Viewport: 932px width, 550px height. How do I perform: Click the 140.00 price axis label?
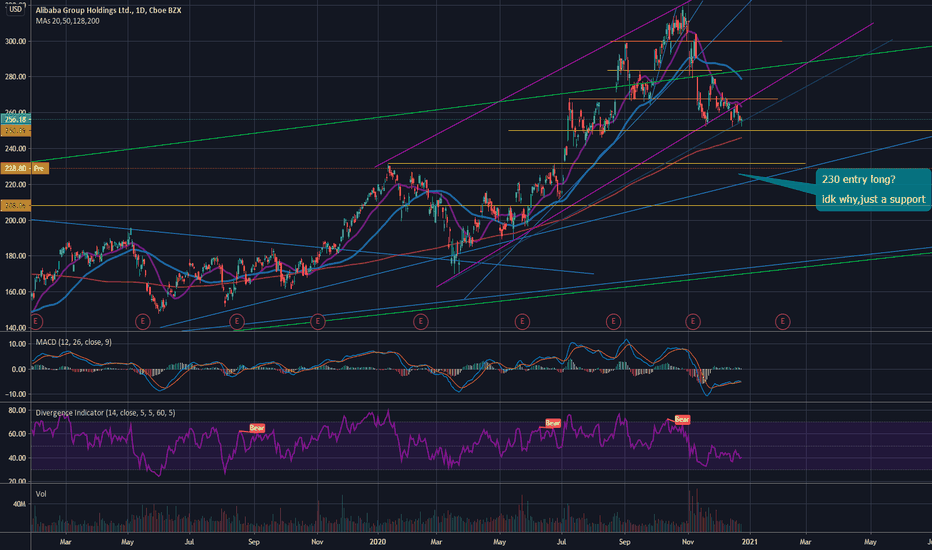click(15, 328)
